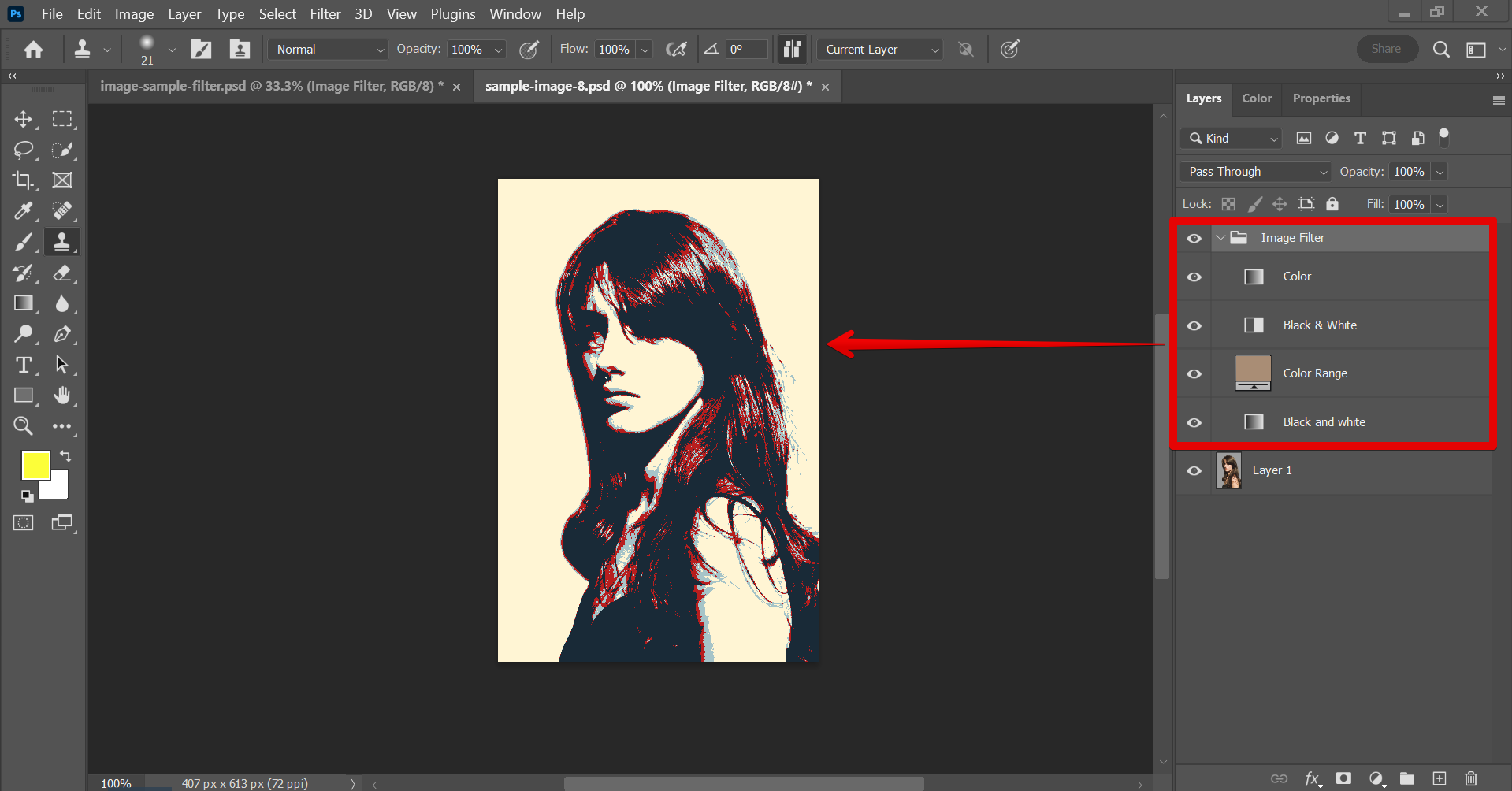
Task: Add a layer effect via fx icon
Action: pyautogui.click(x=1311, y=778)
